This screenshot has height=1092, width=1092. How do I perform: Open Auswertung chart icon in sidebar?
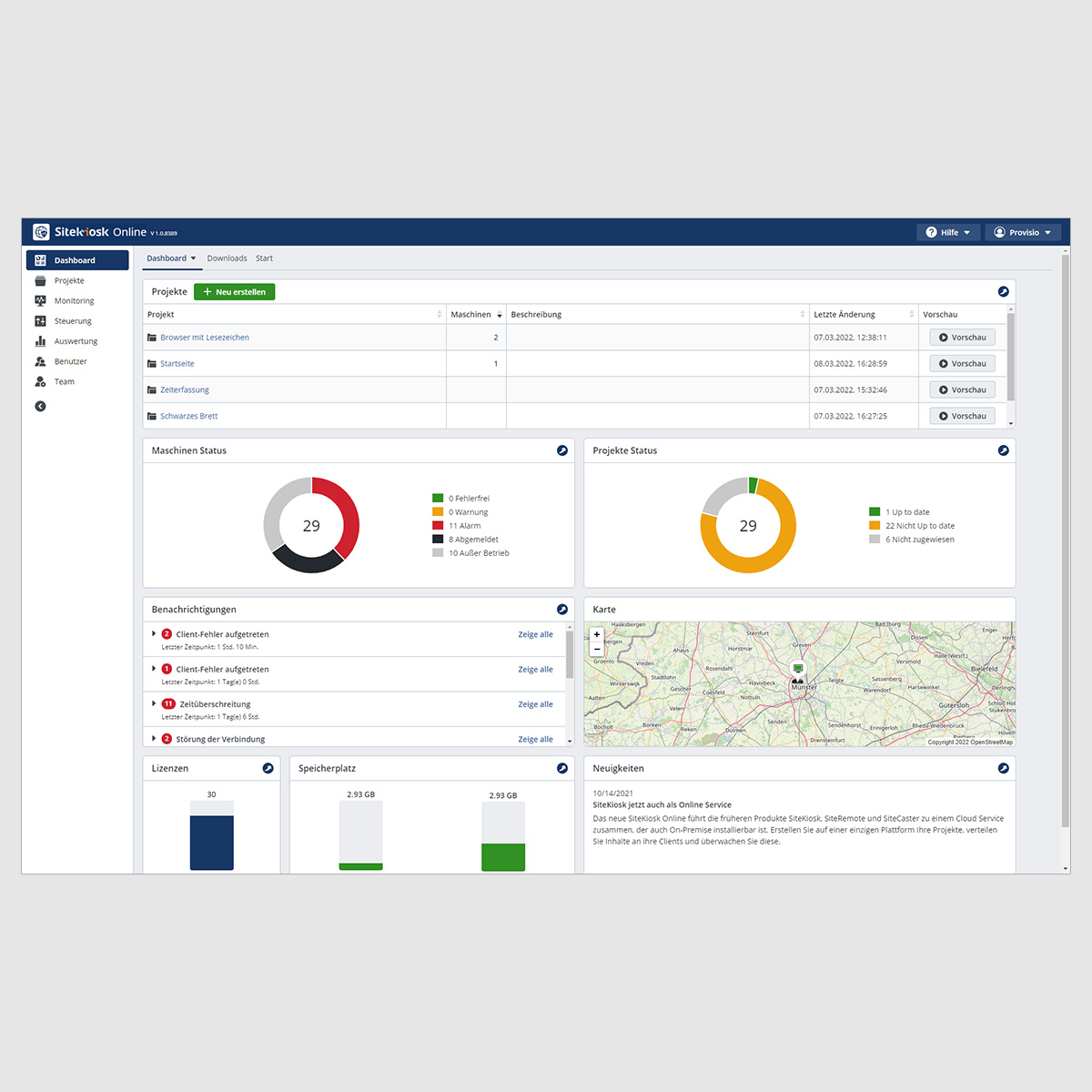click(40, 341)
